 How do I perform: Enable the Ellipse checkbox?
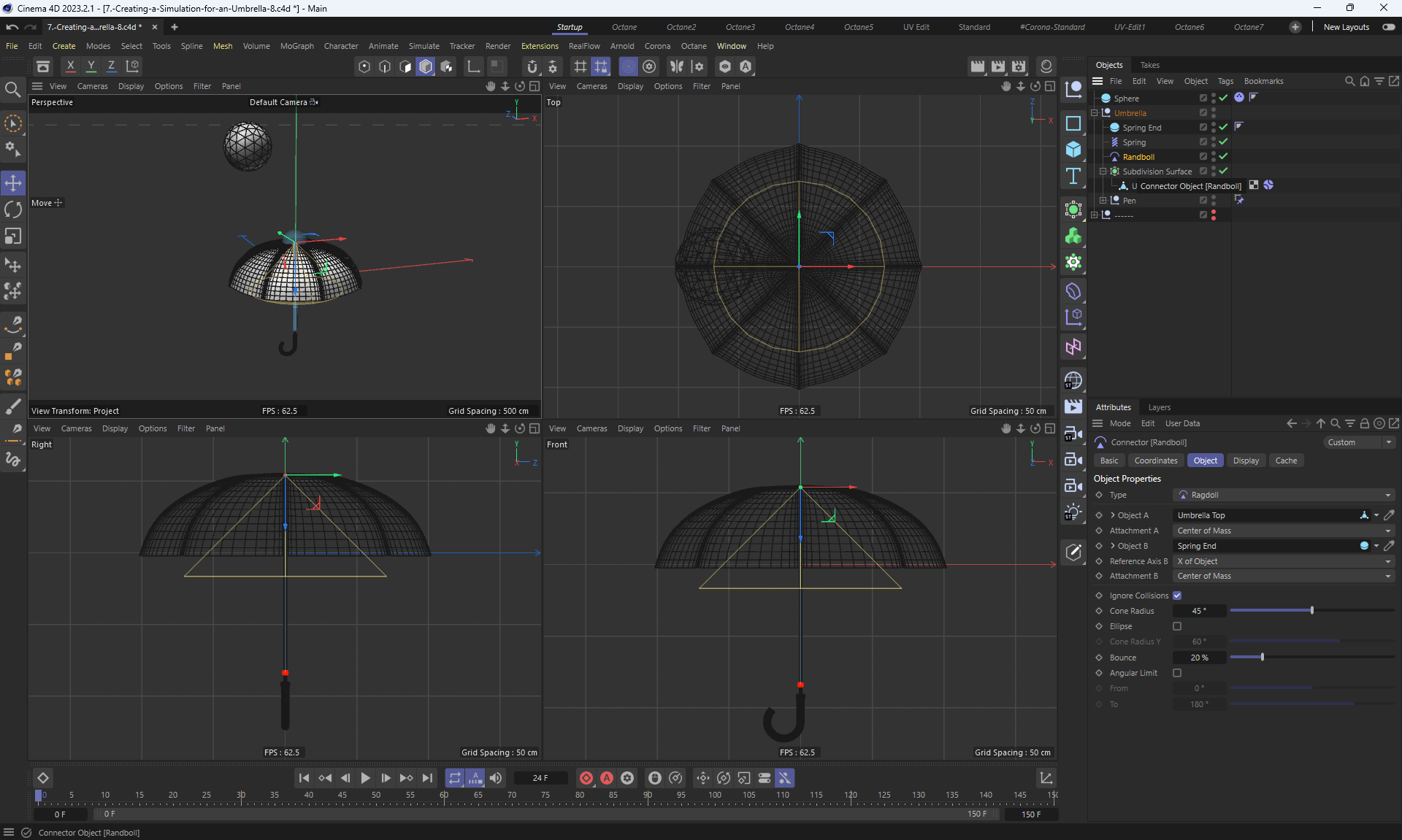point(1177,626)
